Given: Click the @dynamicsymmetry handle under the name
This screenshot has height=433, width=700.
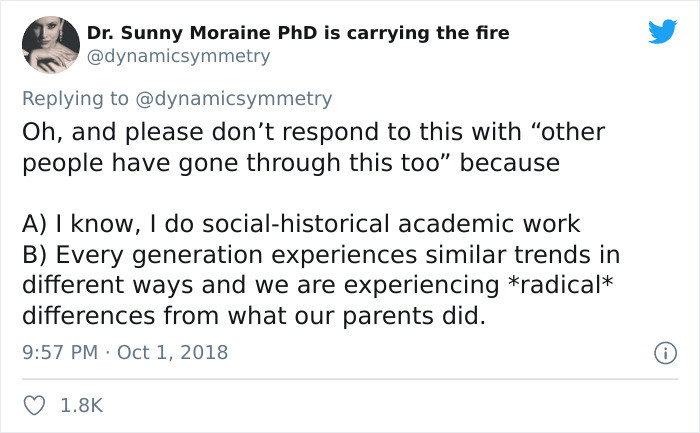Looking at the screenshot, I should 178,57.
